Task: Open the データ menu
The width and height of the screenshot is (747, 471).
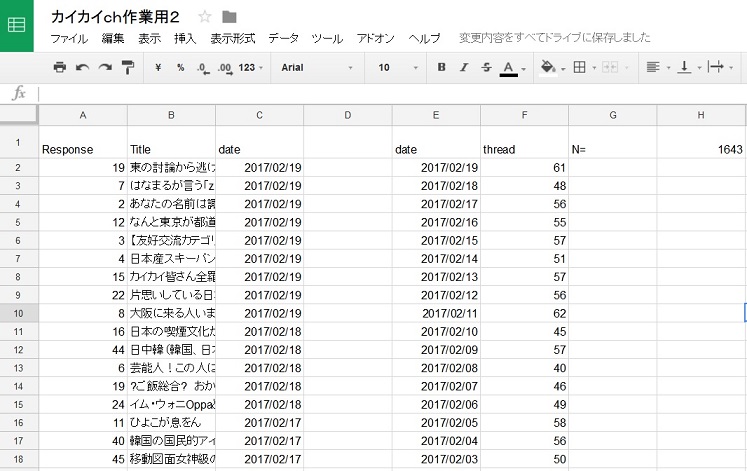Action: 283,38
